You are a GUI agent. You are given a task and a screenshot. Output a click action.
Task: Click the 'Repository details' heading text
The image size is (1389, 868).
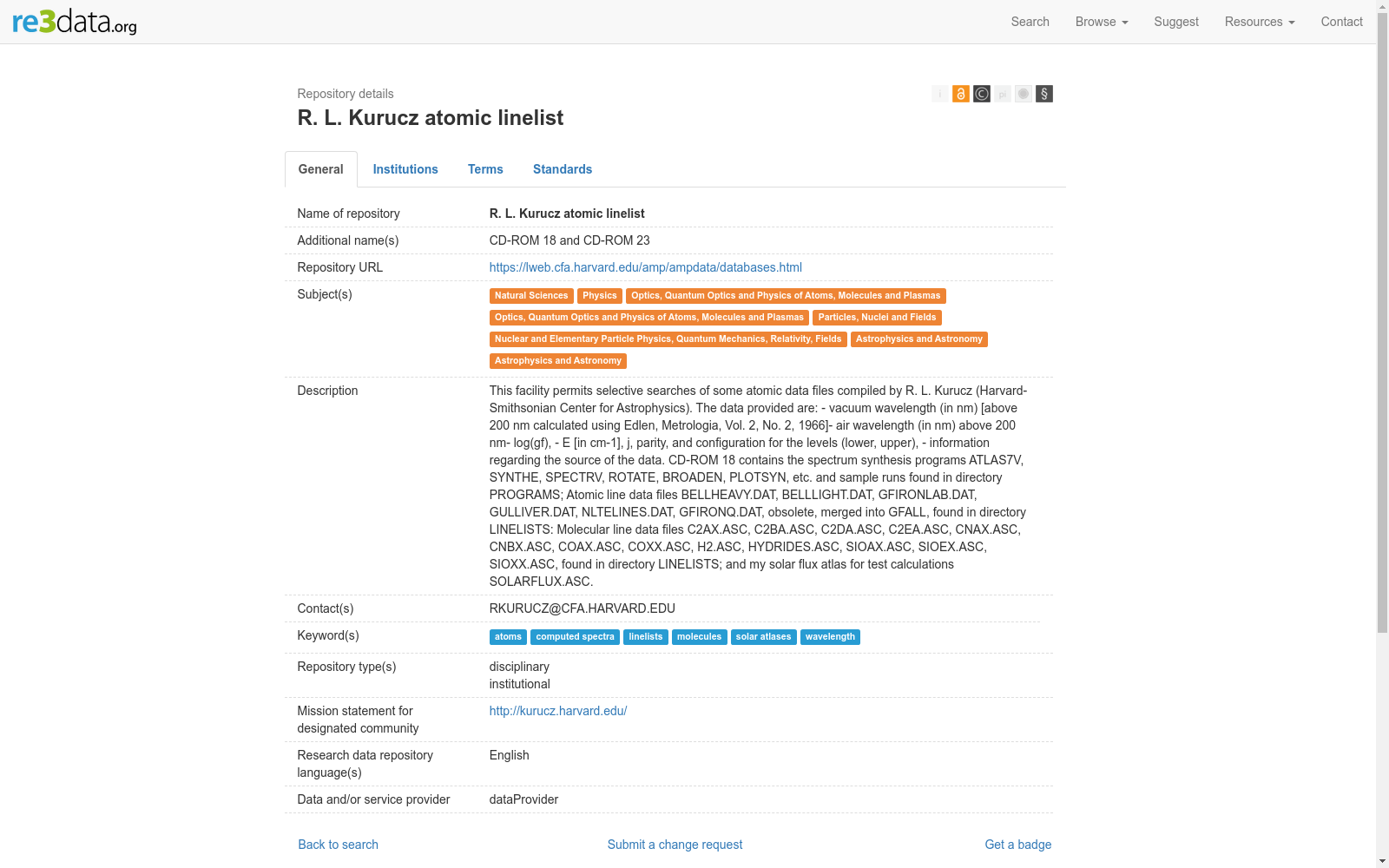point(346,94)
